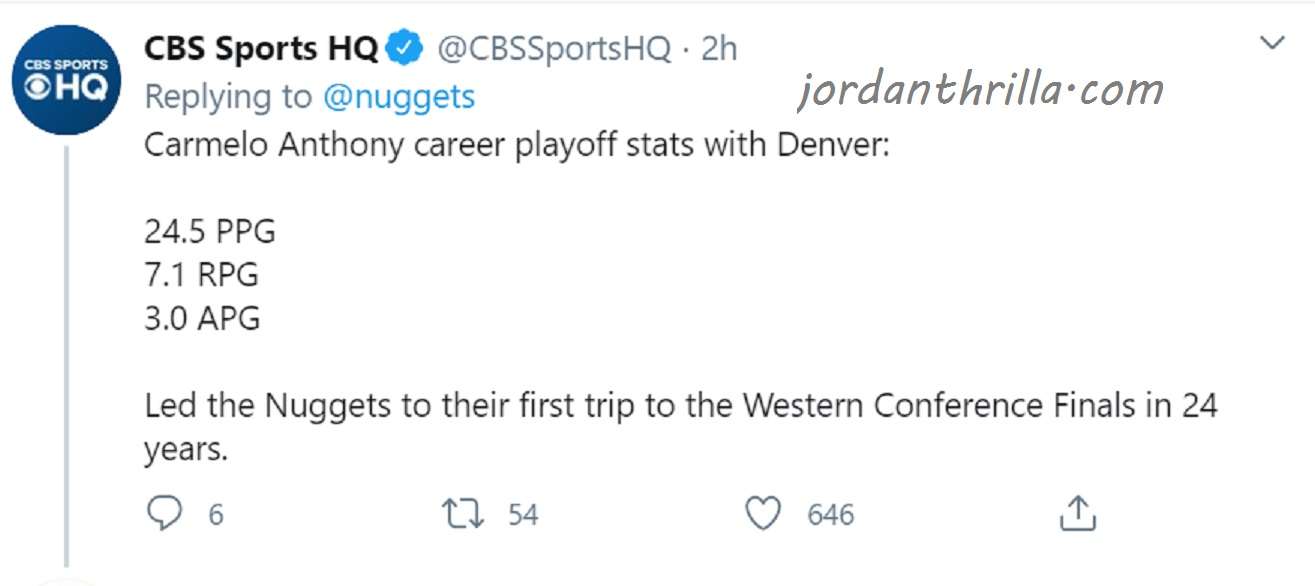Click the blue verified badge

[x=405, y=48]
